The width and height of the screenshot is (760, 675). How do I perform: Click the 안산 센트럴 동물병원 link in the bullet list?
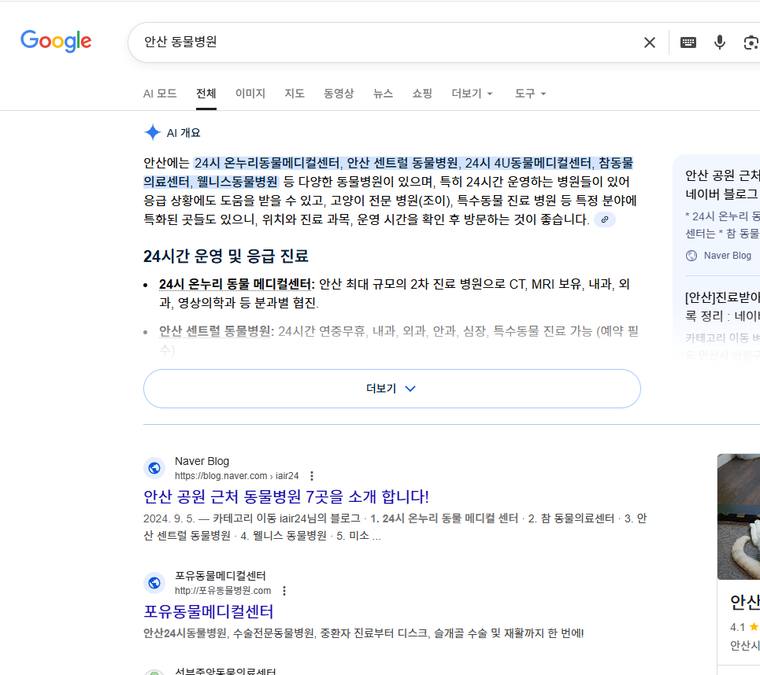coord(215,331)
